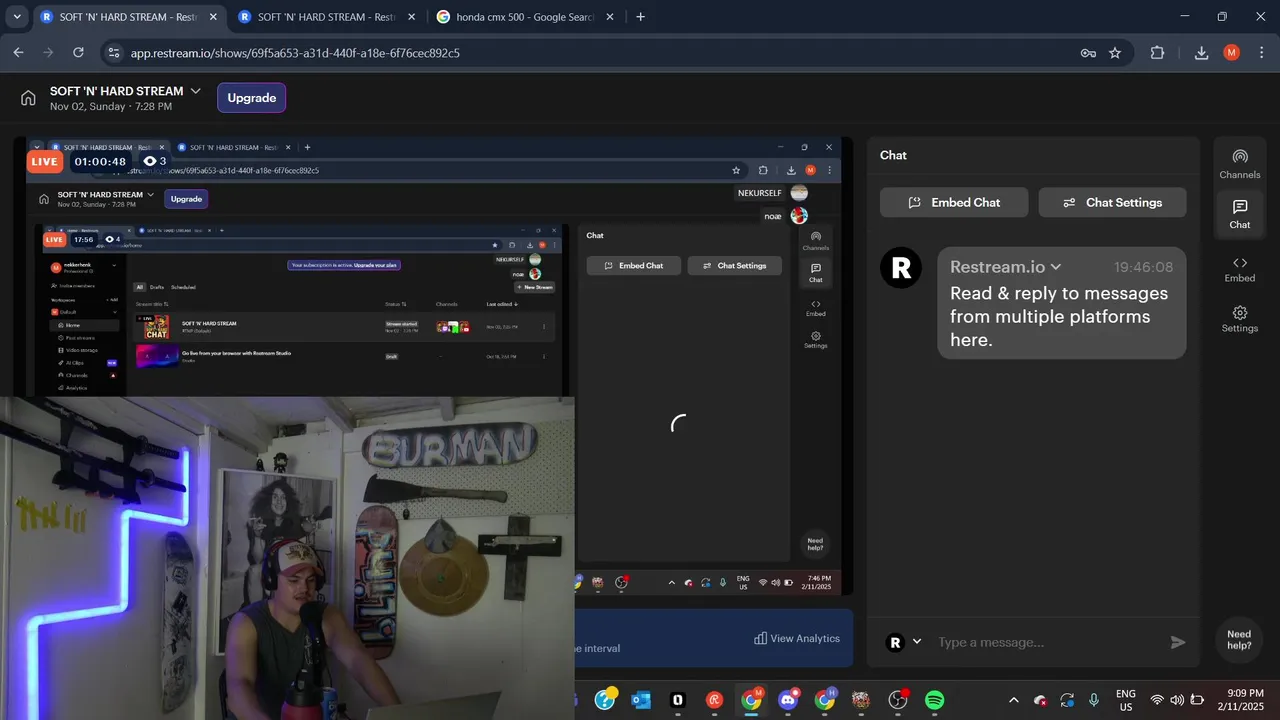1280x720 pixels.
Task: Open the clock showing 9:09 PM
Action: coord(1239,700)
